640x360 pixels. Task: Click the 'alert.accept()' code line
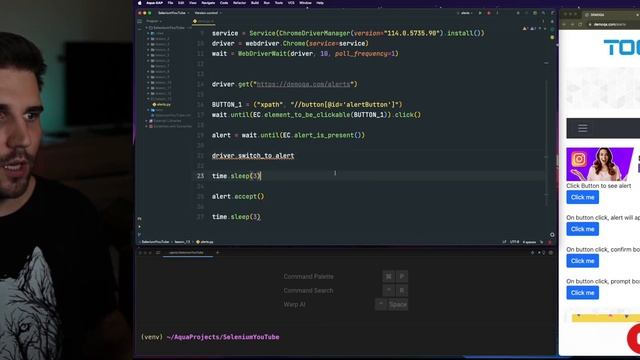238,196
